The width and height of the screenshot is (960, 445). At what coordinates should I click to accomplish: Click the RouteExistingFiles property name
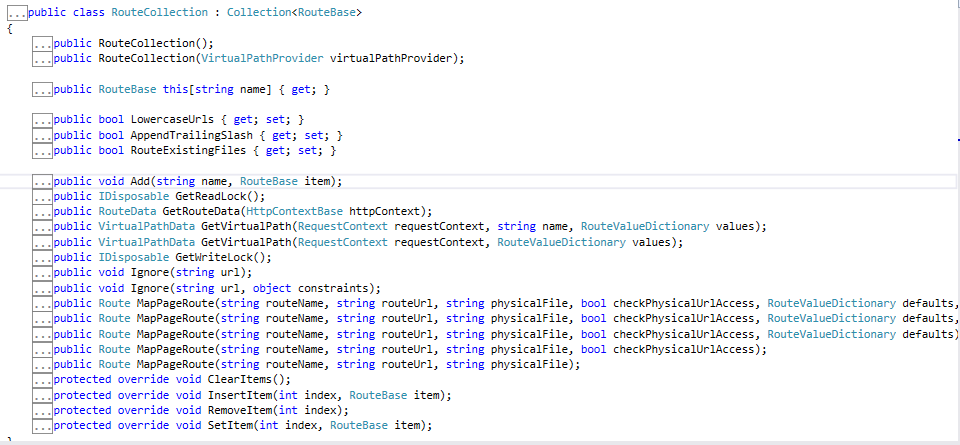click(x=189, y=151)
